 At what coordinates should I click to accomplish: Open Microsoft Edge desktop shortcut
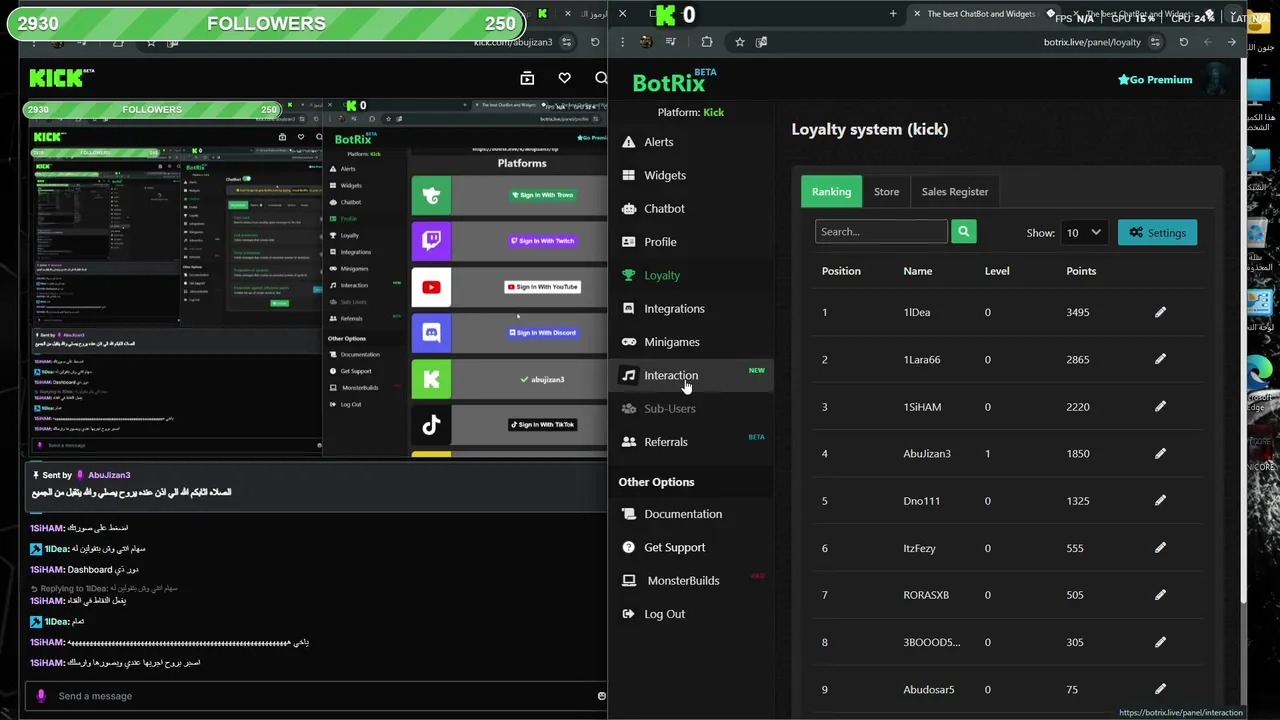pos(1260,380)
